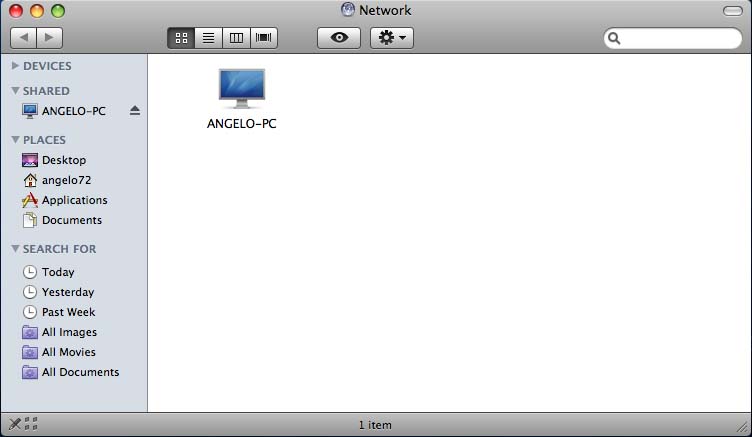Collapse the SHARED section
The image size is (752, 437).
(15, 91)
